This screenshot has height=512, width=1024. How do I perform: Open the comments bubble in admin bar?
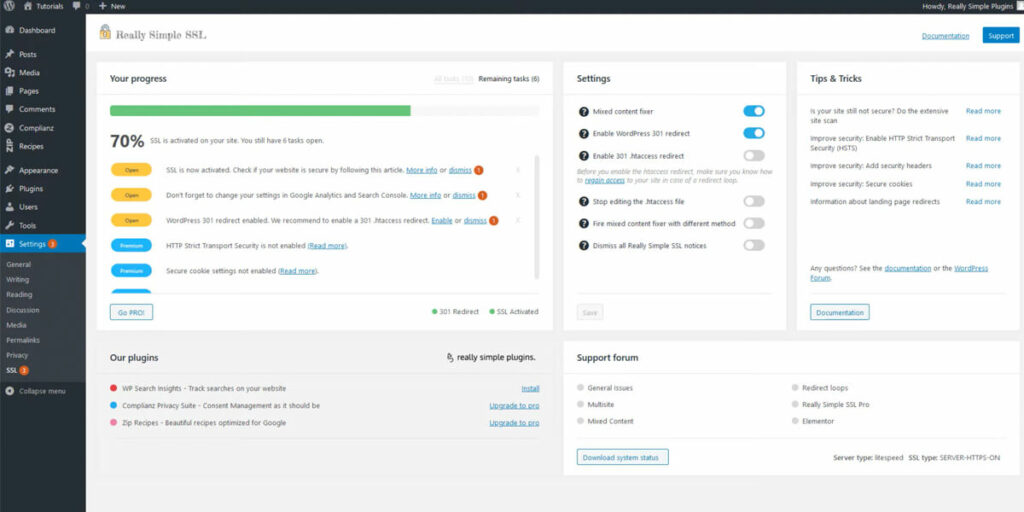(77, 6)
